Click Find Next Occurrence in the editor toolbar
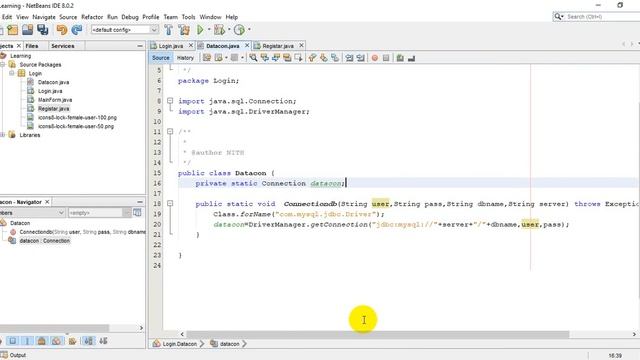640x360 pixels. tap(276, 58)
